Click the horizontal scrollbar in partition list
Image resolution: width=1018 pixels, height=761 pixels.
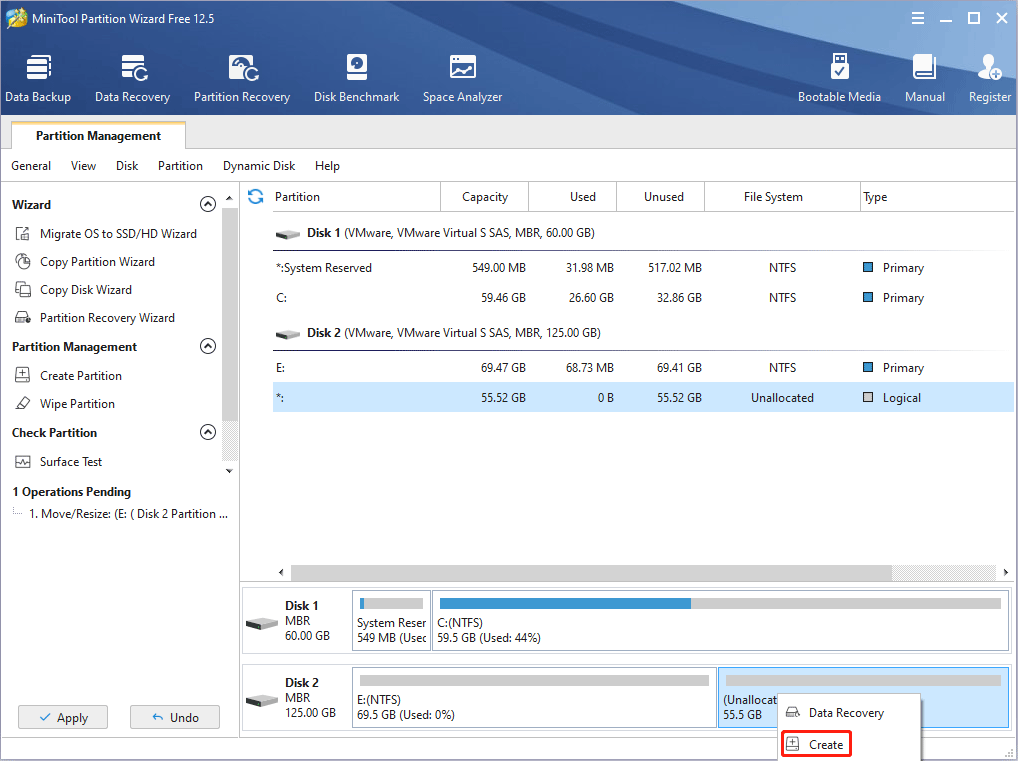click(591, 572)
